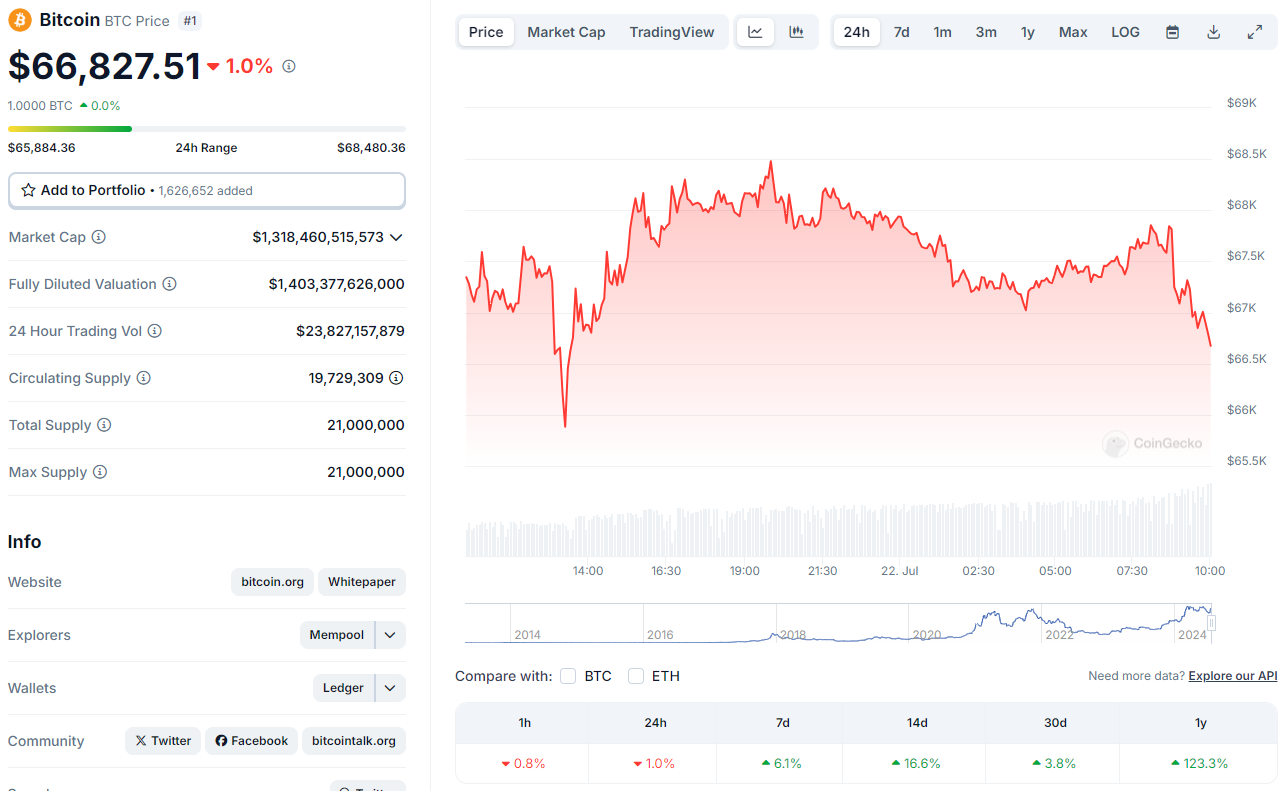Click info icon beside 19,729,309 value
This screenshot has width=1288, height=791.
tap(396, 378)
